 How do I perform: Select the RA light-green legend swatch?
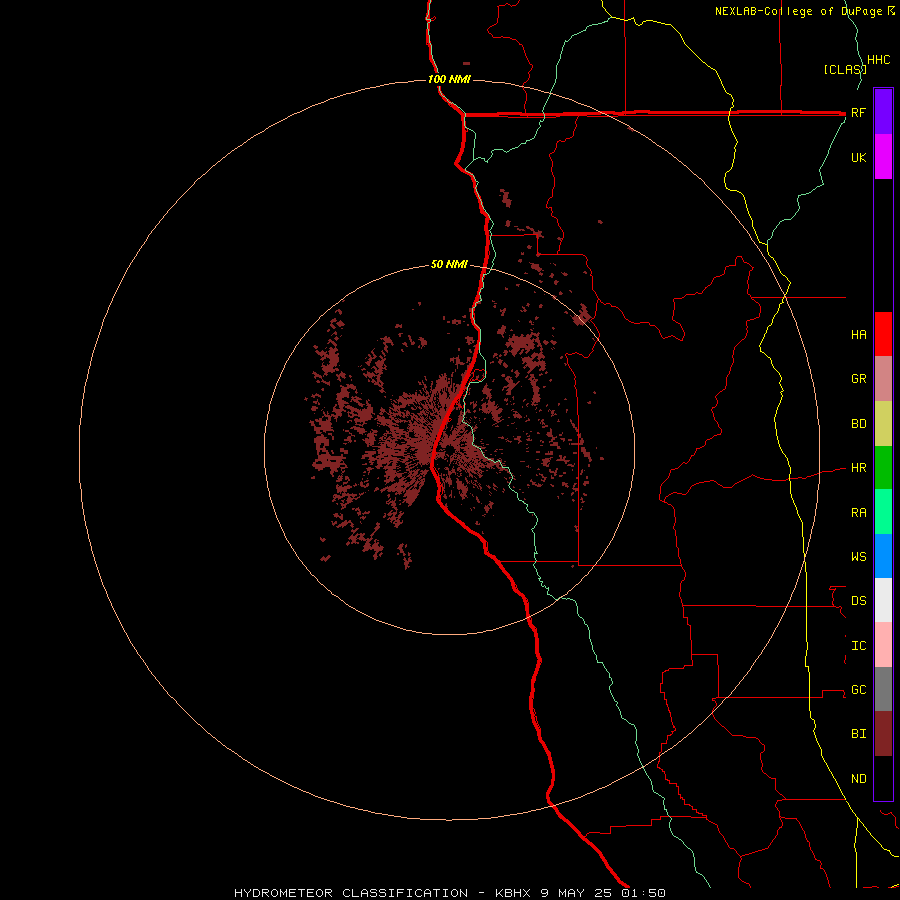coord(883,512)
